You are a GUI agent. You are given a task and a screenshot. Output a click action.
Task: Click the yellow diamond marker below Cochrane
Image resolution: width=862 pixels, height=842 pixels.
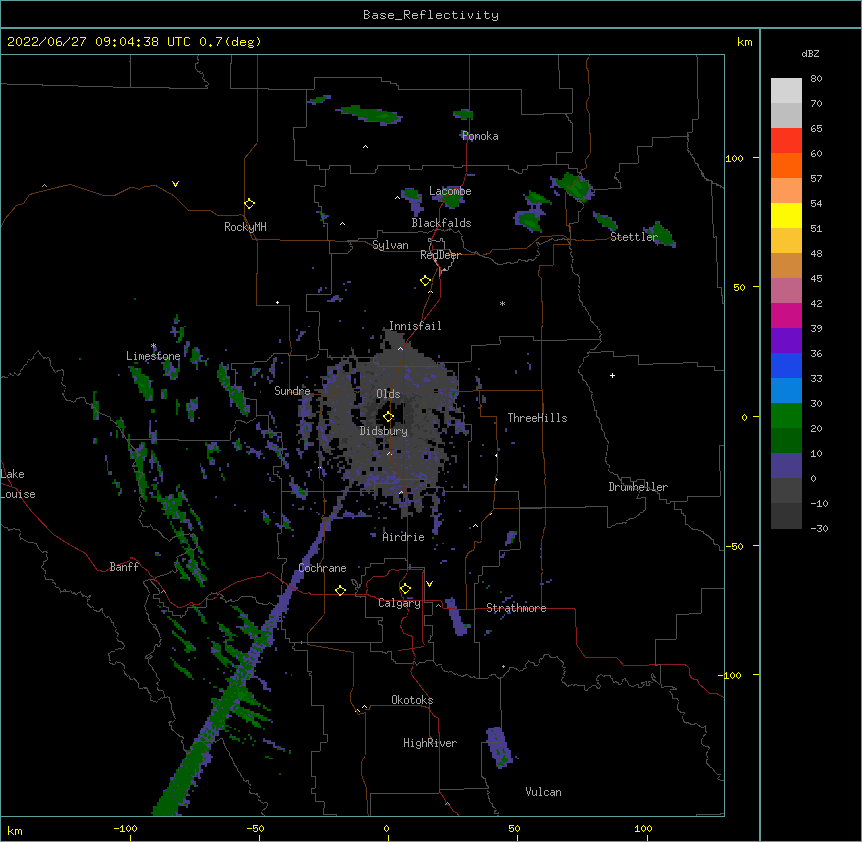pyautogui.click(x=340, y=590)
